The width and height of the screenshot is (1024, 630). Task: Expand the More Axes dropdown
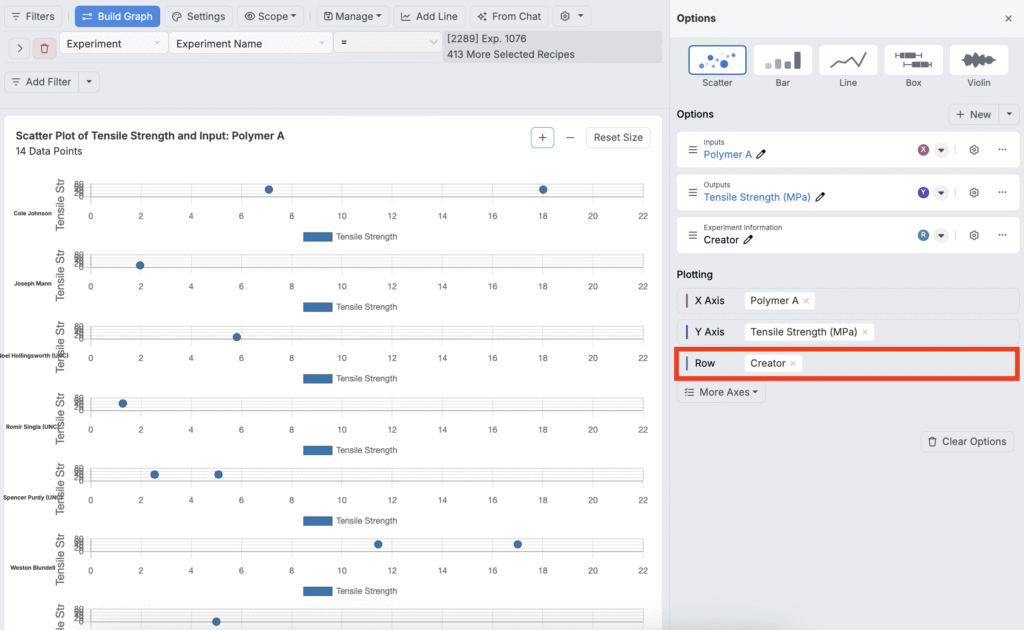point(721,393)
